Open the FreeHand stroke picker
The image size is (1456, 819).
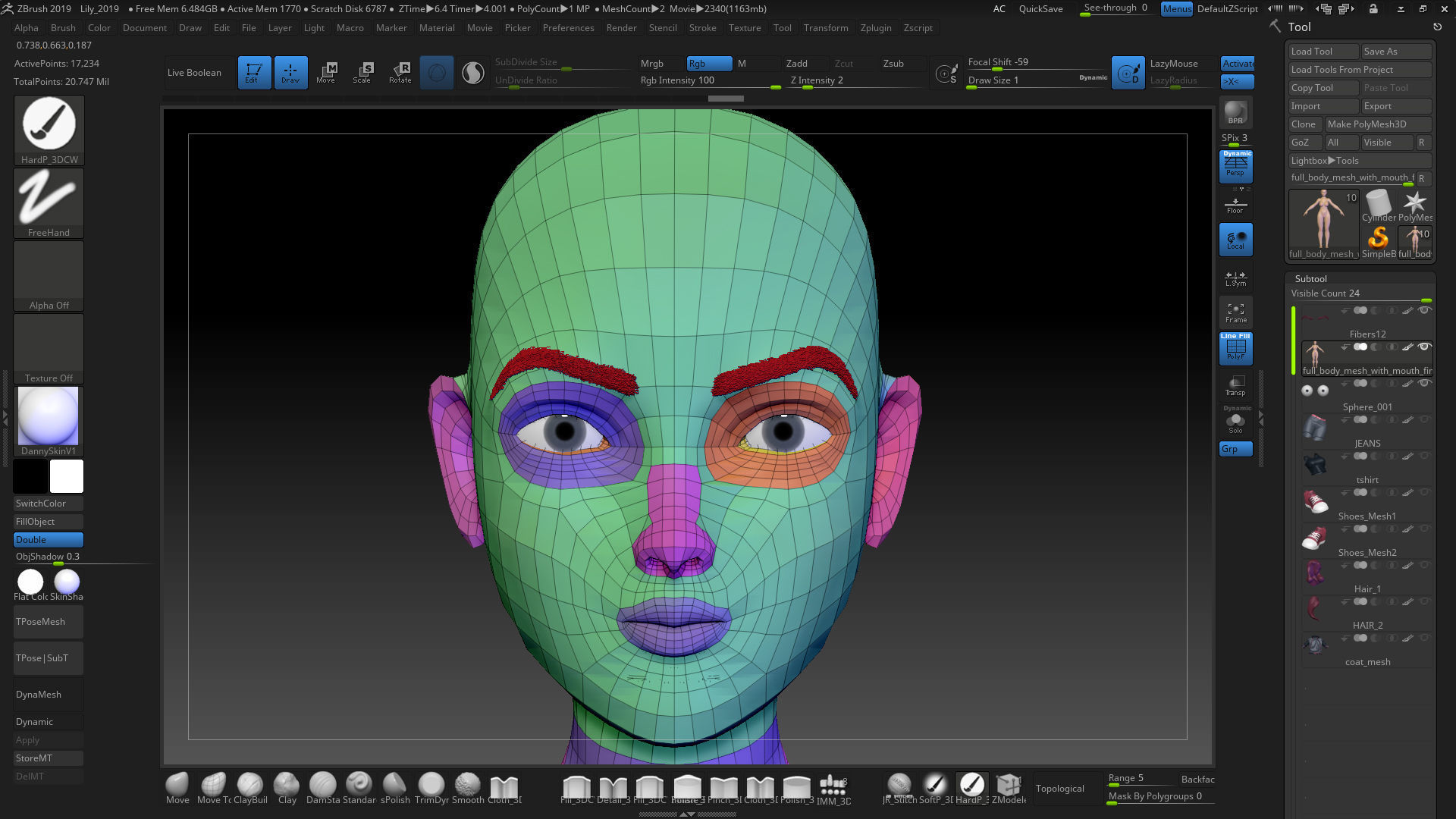point(49,202)
